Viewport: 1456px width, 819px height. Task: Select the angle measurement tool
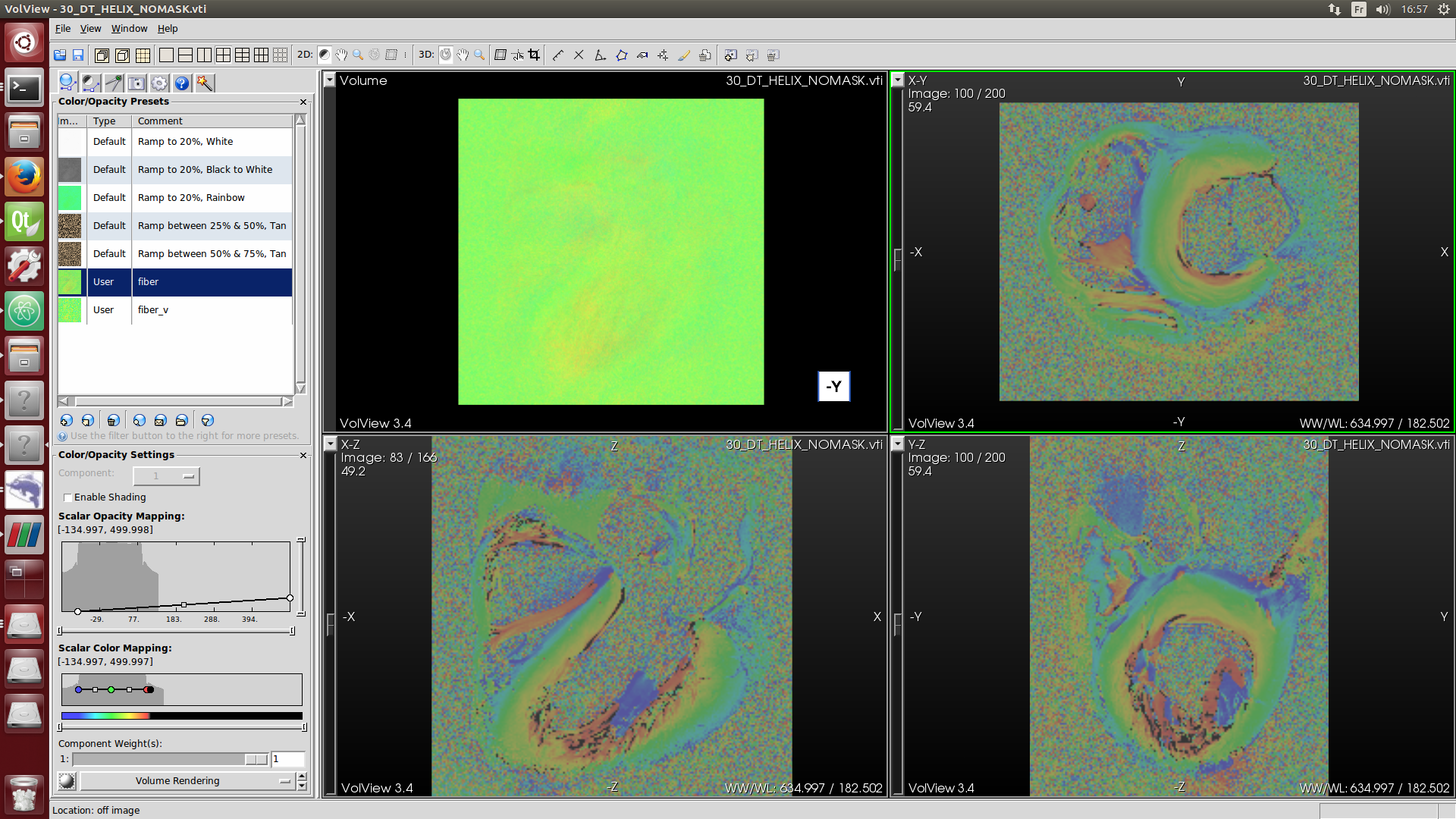click(600, 55)
